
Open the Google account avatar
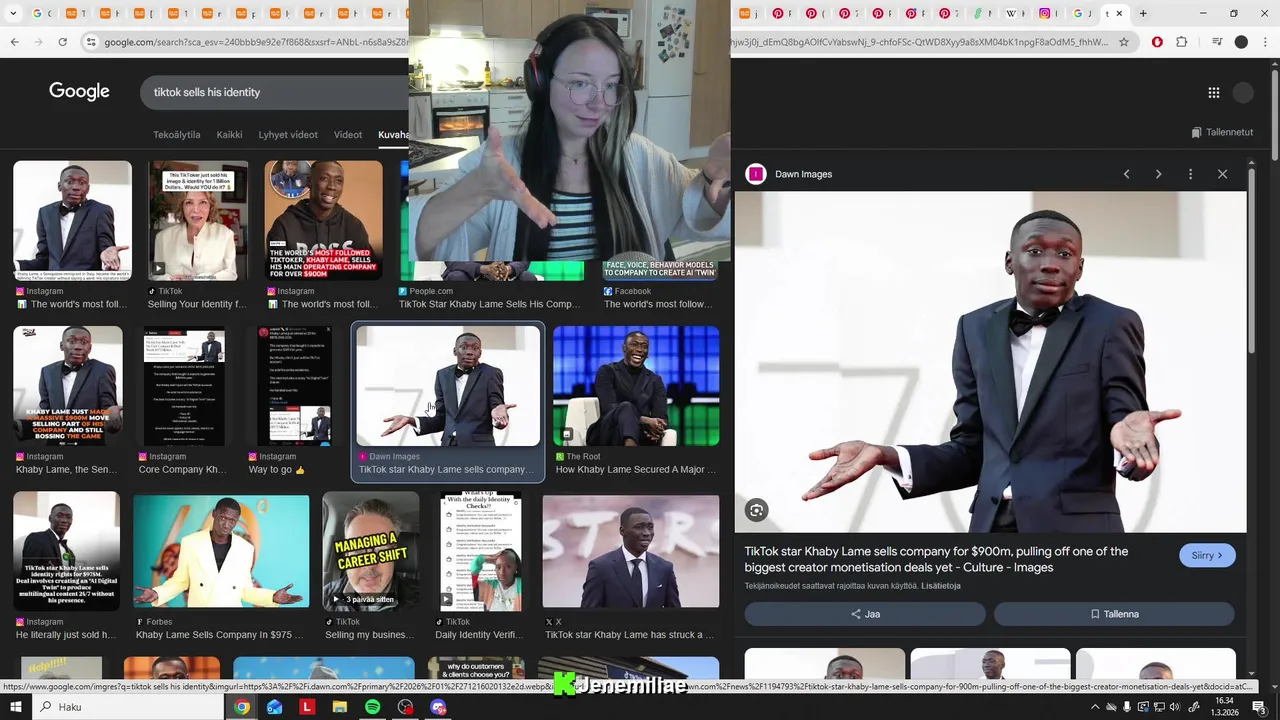[1243, 92]
